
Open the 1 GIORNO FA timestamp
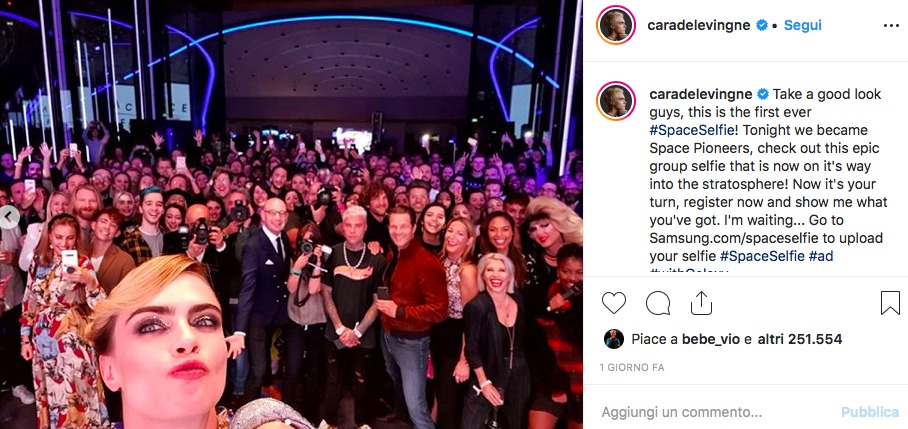(x=632, y=368)
